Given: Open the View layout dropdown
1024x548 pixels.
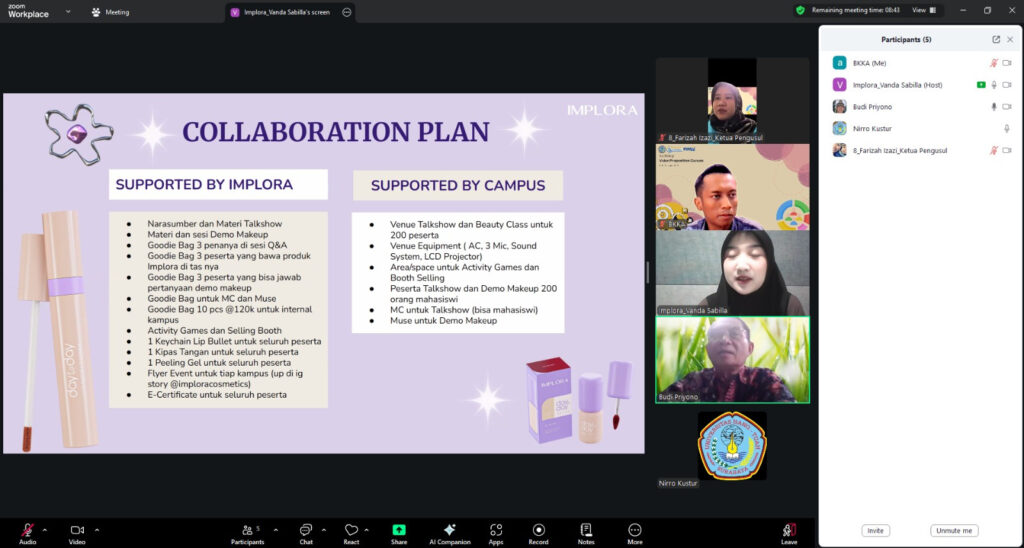Looking at the screenshot, I should [x=924, y=10].
